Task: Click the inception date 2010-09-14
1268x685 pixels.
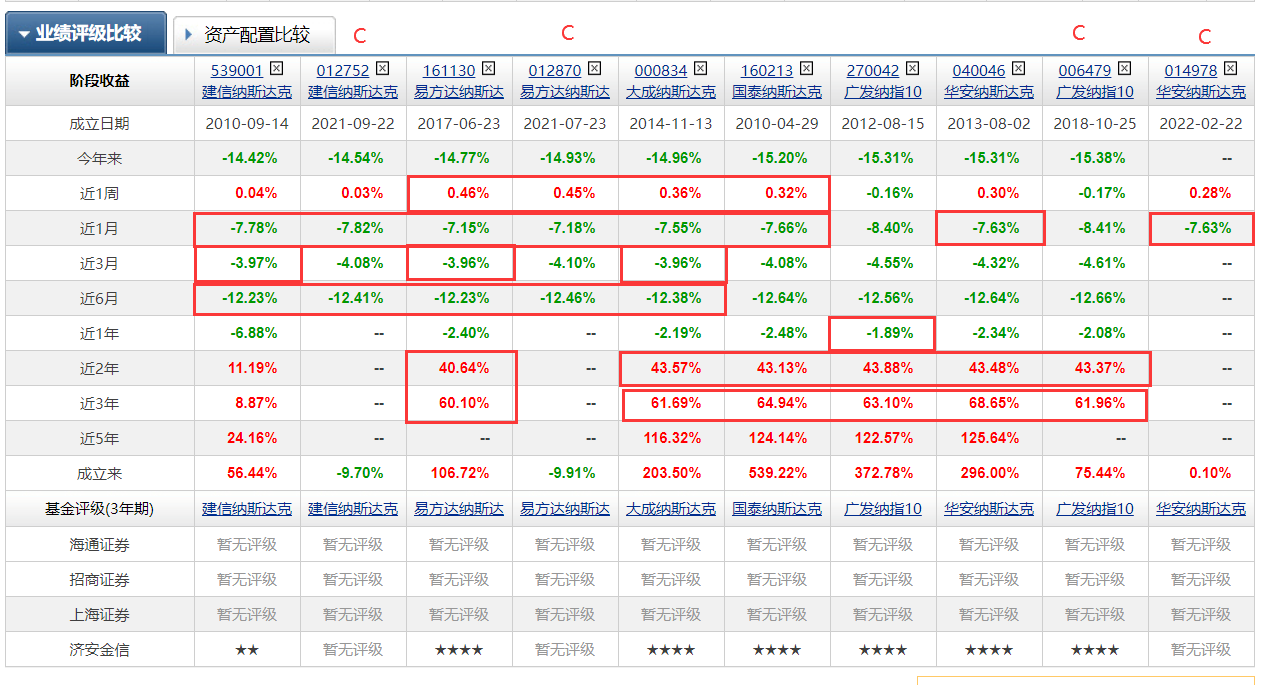Action: (x=247, y=124)
